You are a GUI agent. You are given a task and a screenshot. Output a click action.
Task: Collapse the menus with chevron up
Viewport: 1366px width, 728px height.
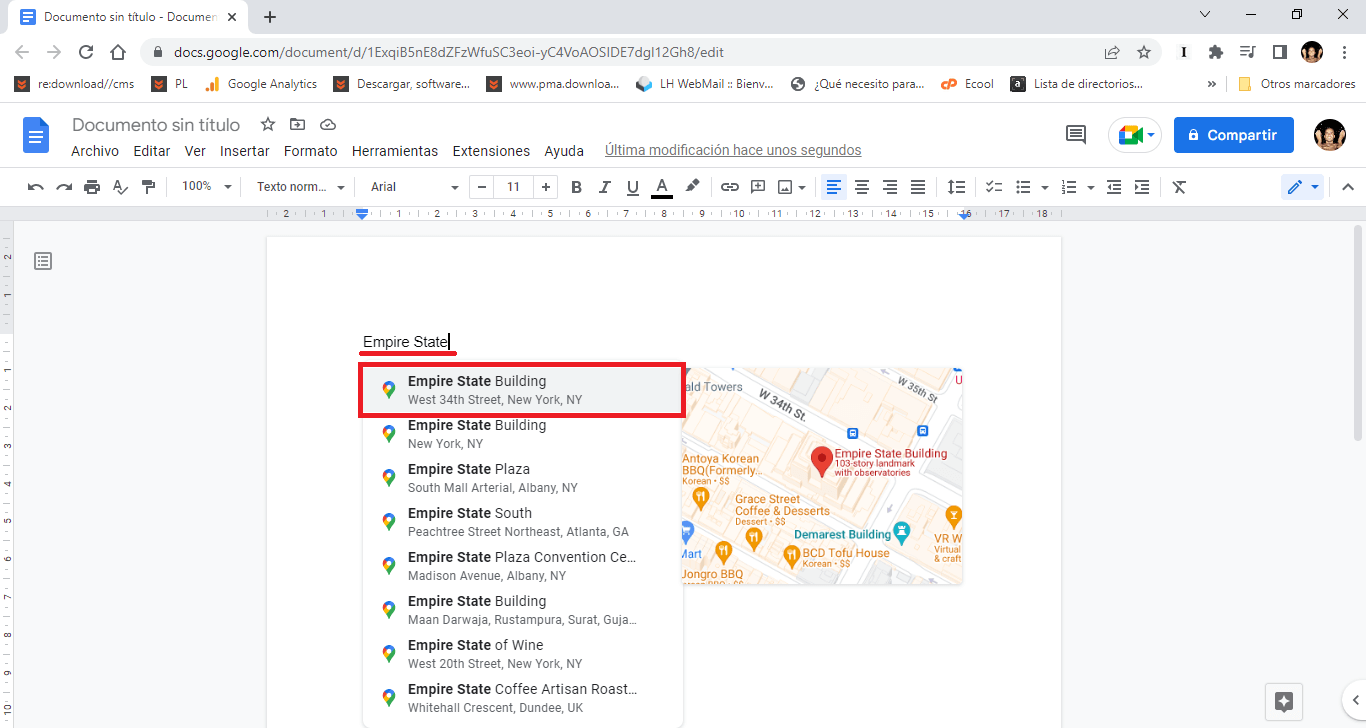click(x=1347, y=187)
